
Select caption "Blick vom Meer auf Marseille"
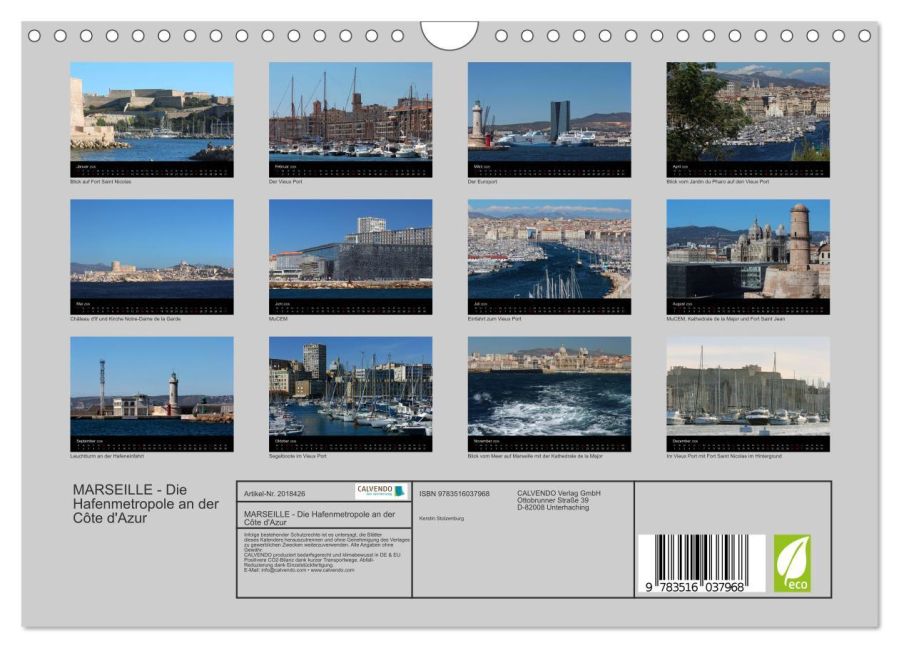[501, 456]
